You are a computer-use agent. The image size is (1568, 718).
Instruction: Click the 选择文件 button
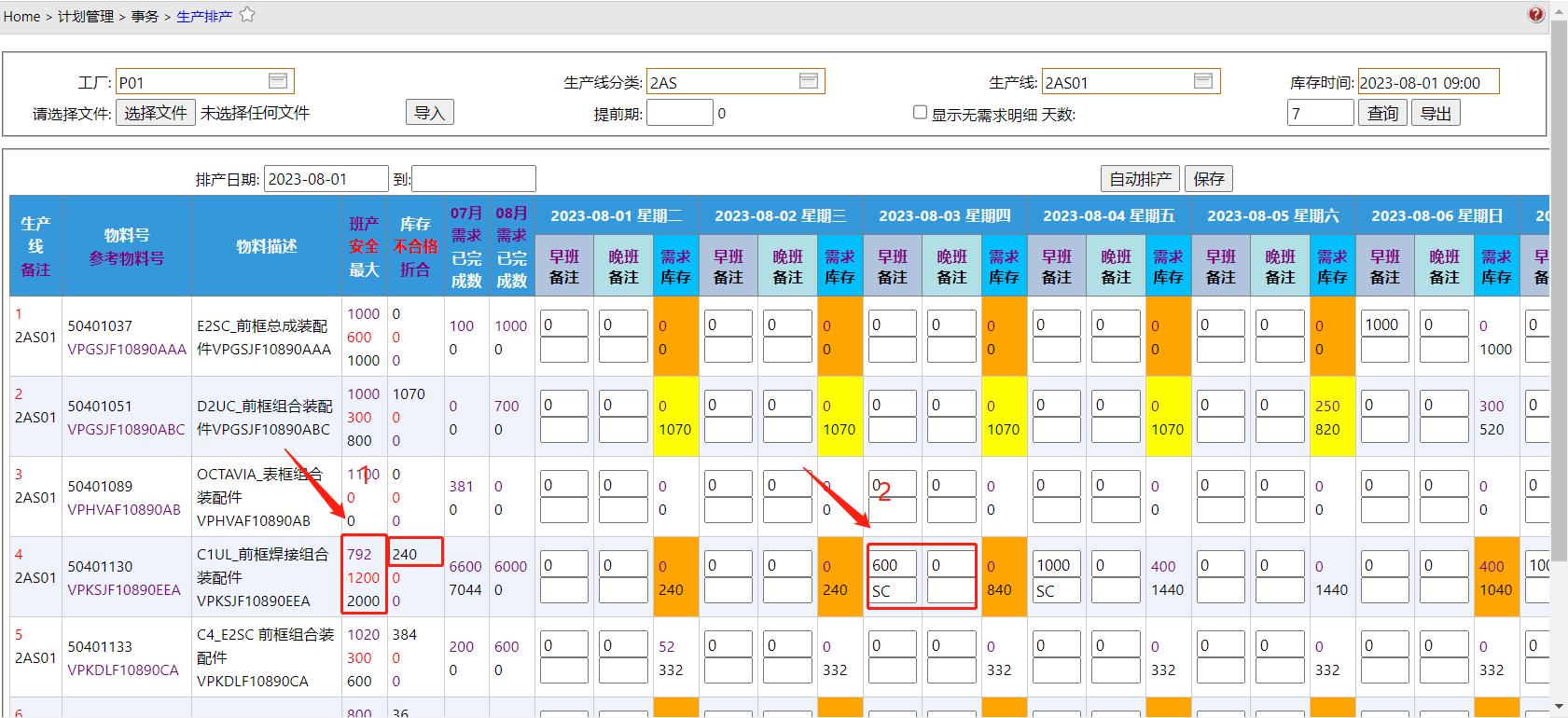(156, 113)
